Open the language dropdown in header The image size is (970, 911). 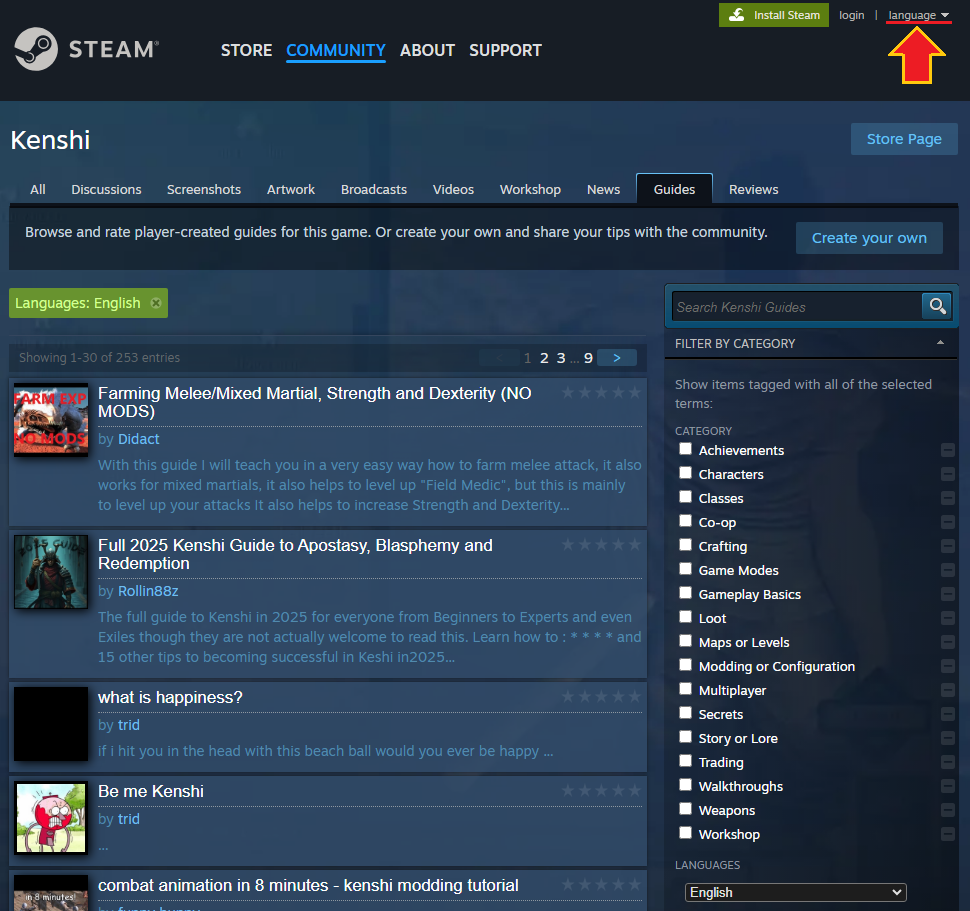pos(918,15)
